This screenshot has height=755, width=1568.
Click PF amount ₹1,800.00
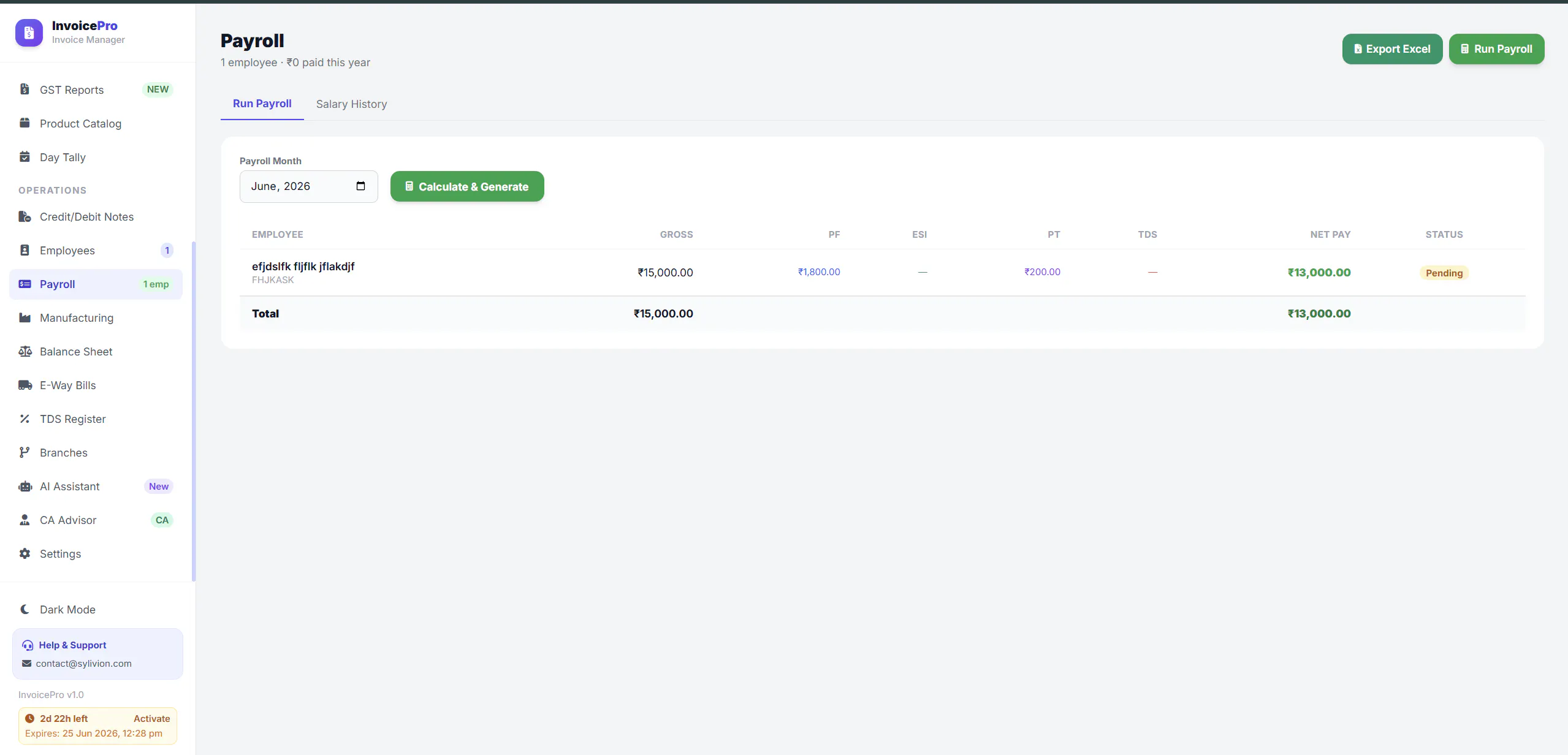point(819,271)
